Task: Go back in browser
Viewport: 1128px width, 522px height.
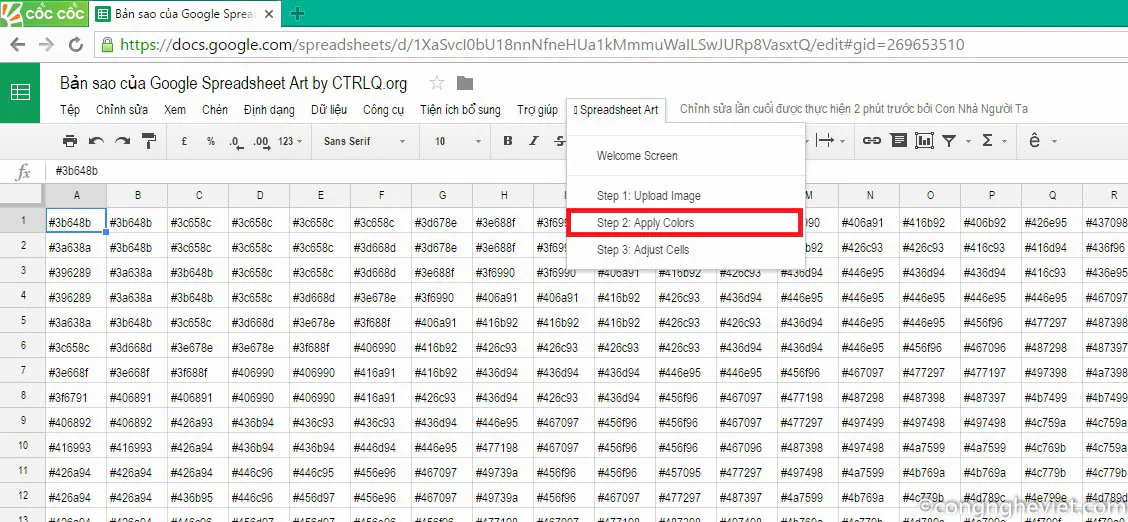Action: pos(17,45)
